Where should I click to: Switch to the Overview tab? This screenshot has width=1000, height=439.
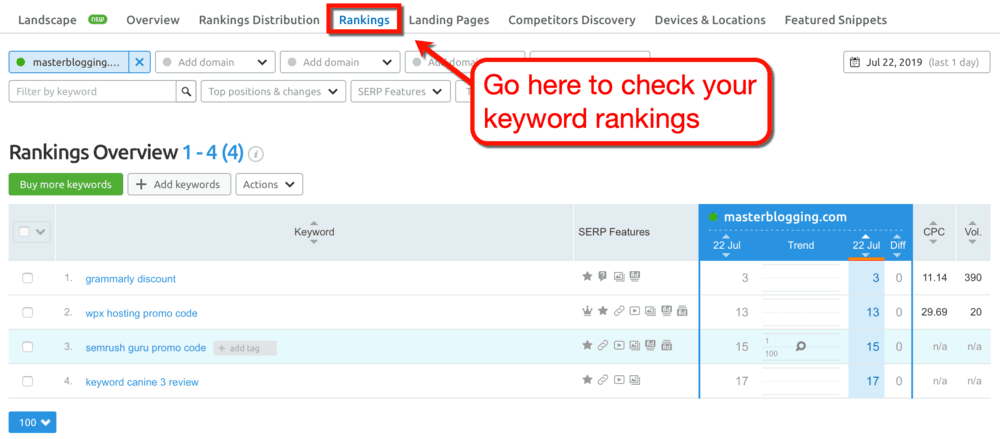(x=152, y=20)
